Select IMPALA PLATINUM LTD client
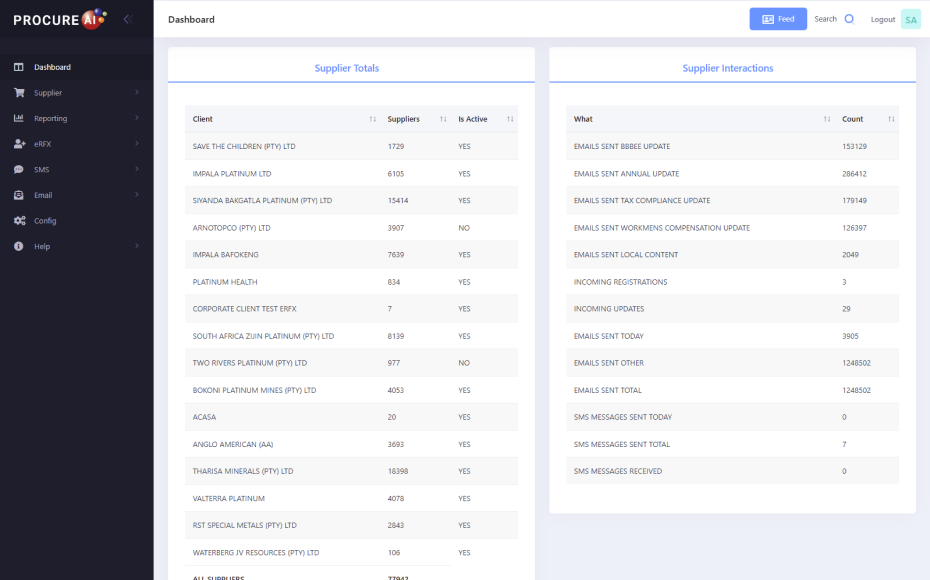 [231, 174]
